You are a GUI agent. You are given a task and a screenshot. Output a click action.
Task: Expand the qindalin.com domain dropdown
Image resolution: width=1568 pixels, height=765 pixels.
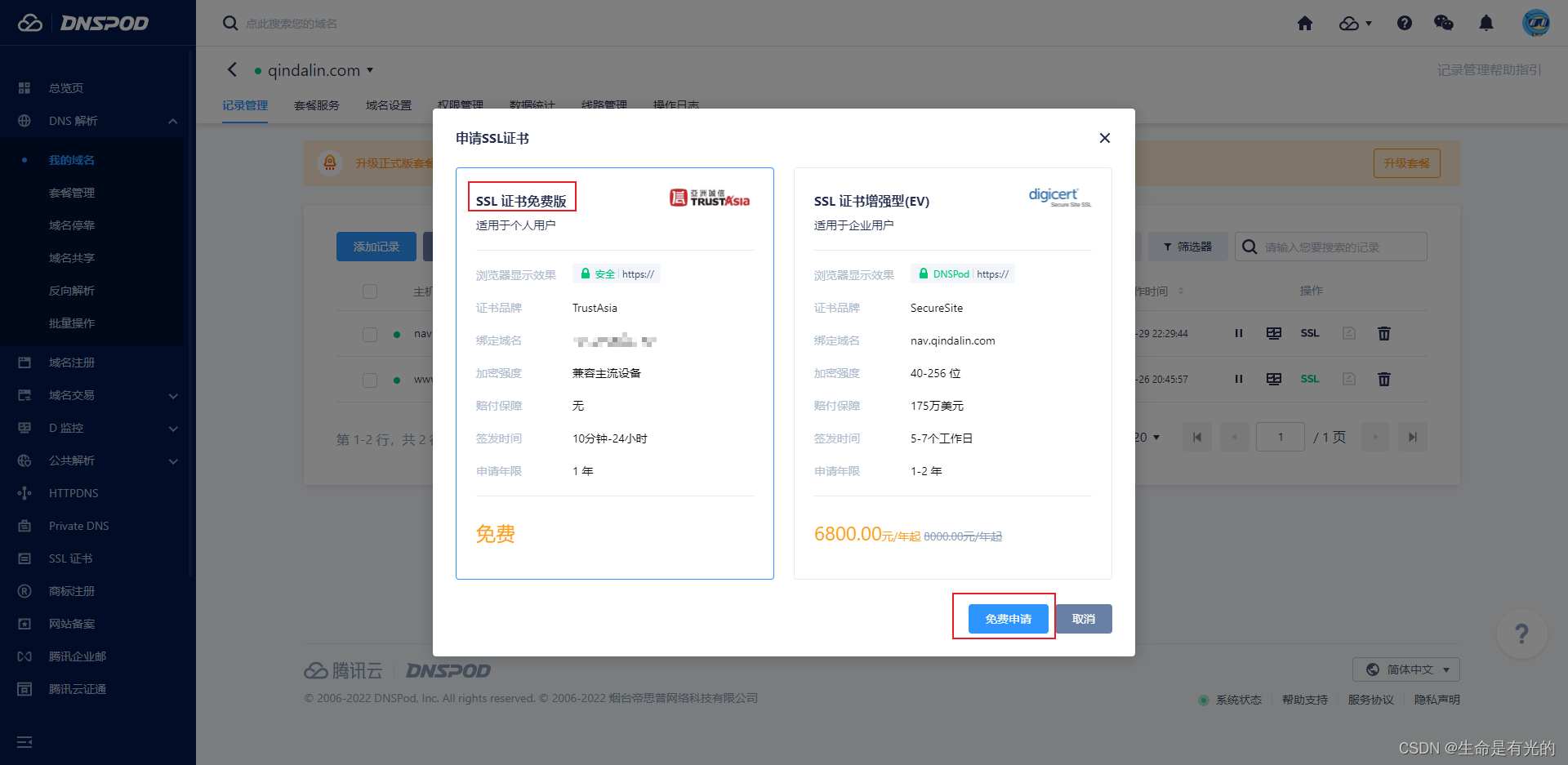[370, 70]
